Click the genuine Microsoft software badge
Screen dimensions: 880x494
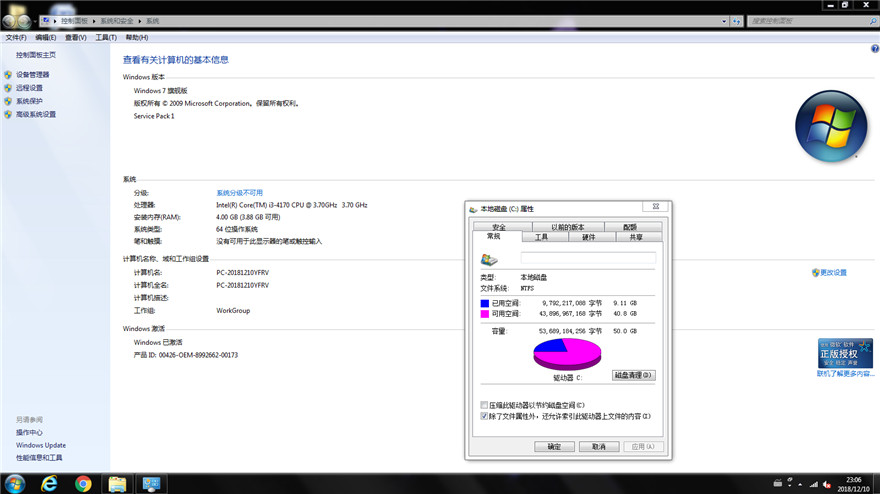click(x=845, y=353)
